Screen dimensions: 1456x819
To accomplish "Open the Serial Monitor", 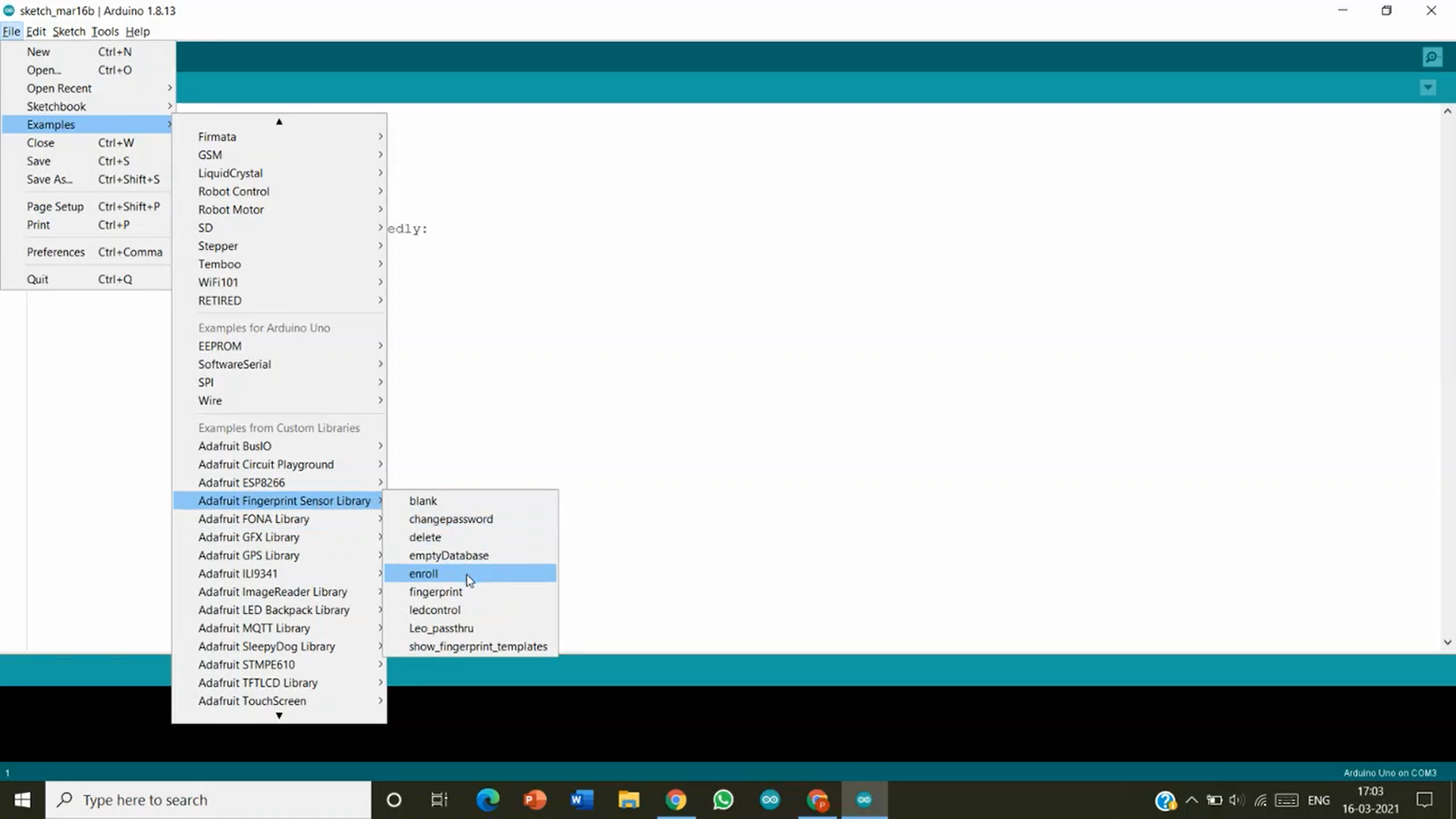I will [x=1432, y=56].
